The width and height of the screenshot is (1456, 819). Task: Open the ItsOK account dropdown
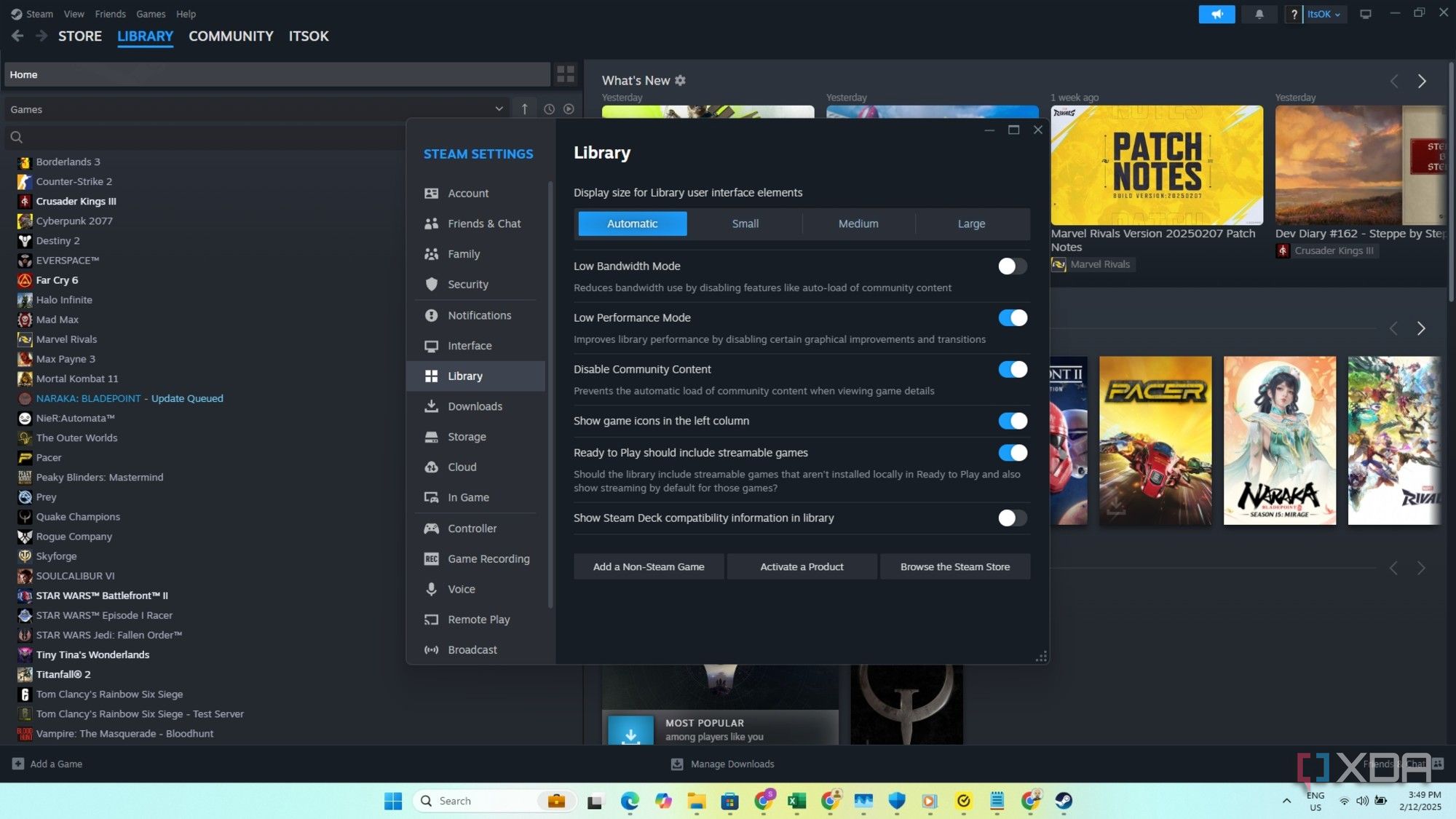tap(1324, 14)
